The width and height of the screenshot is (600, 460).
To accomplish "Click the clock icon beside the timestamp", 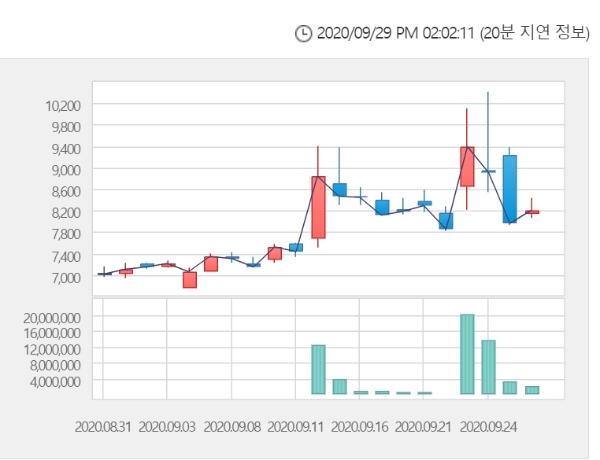I will 303,34.
